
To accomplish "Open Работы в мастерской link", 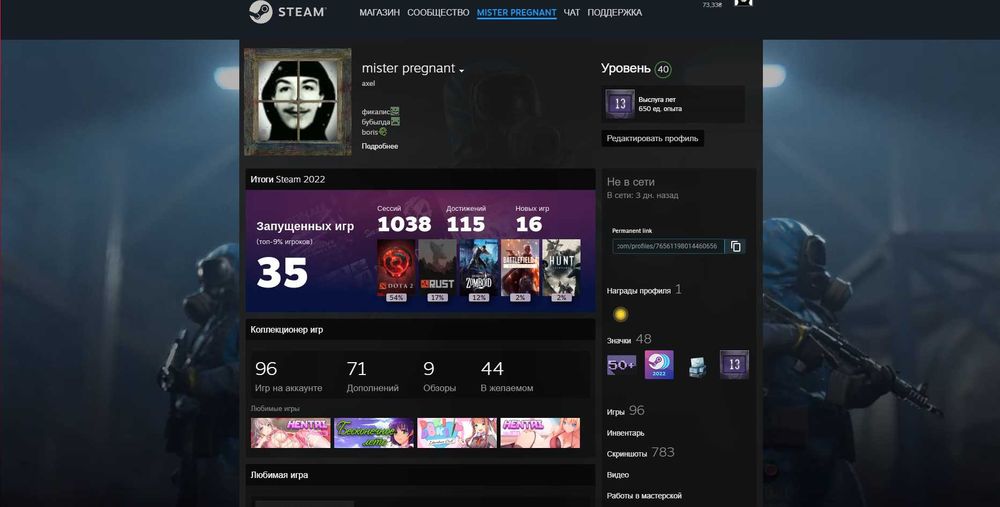I will click(644, 496).
